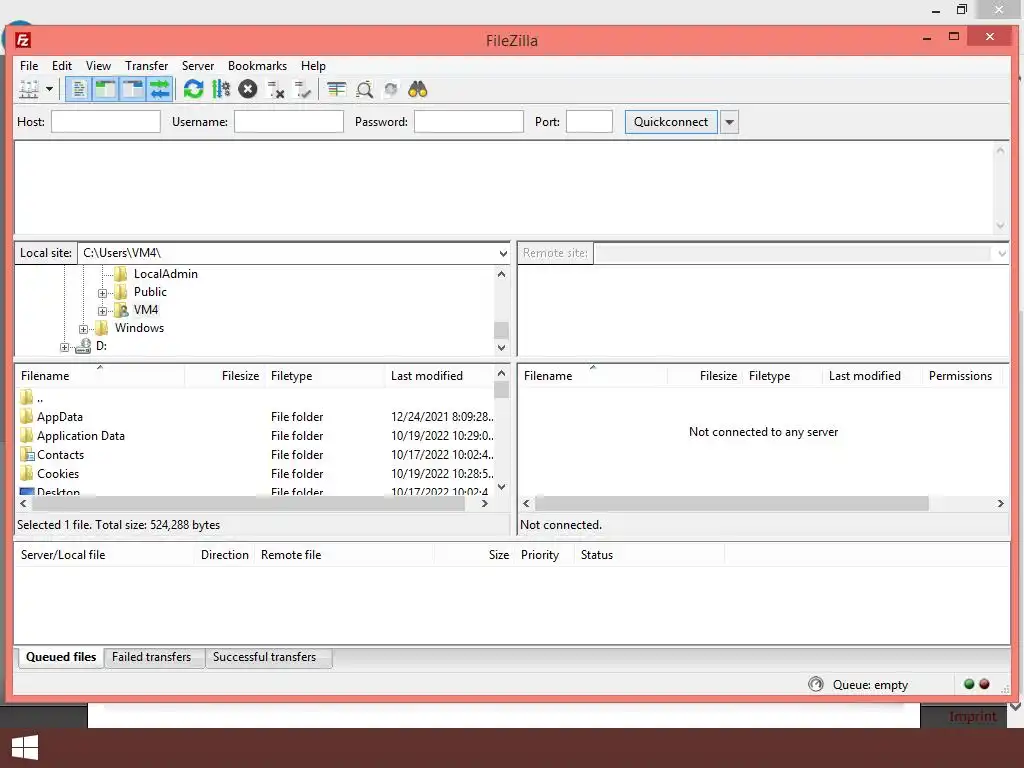1024x768 pixels.
Task: Toggle processing of transfer queue
Action: (221, 89)
